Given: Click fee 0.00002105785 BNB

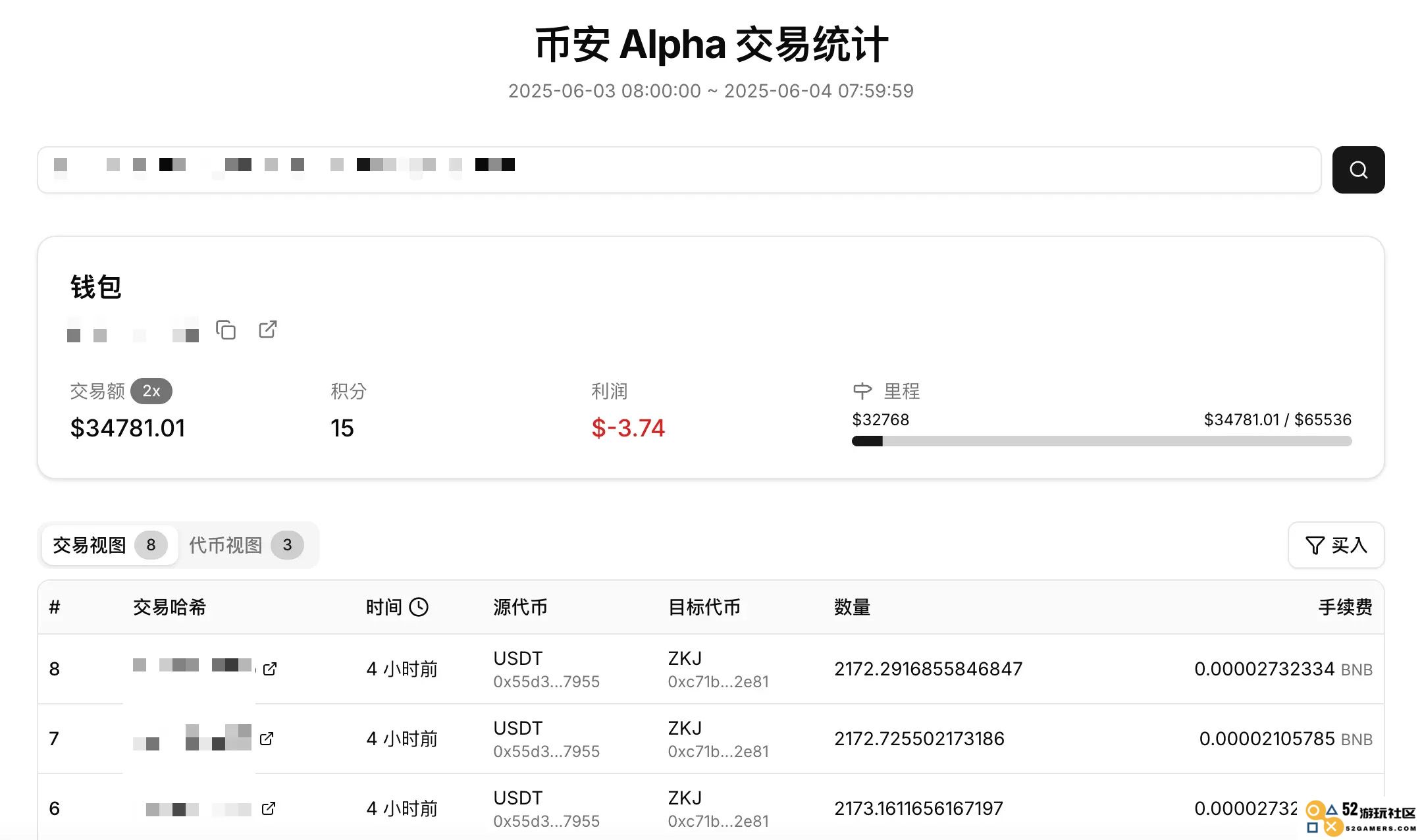Looking at the screenshot, I should tap(1286, 739).
